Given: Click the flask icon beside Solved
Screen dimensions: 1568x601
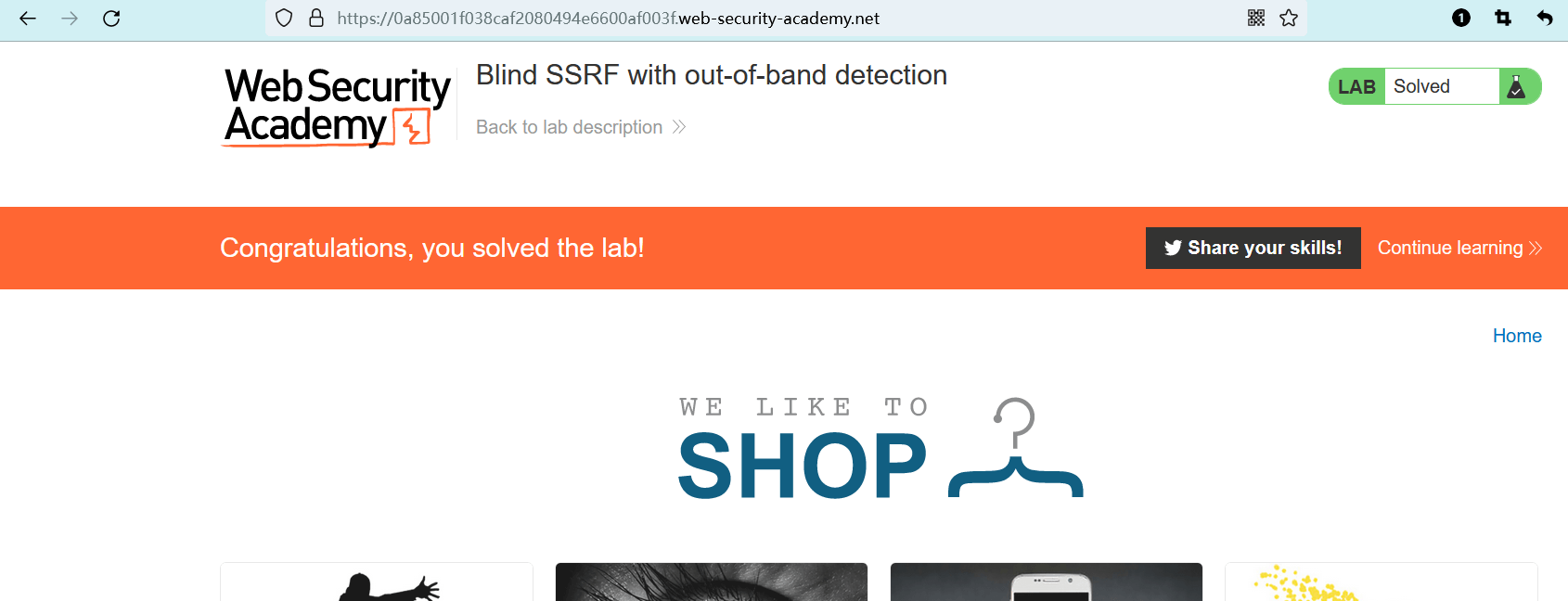Looking at the screenshot, I should tap(1517, 87).
